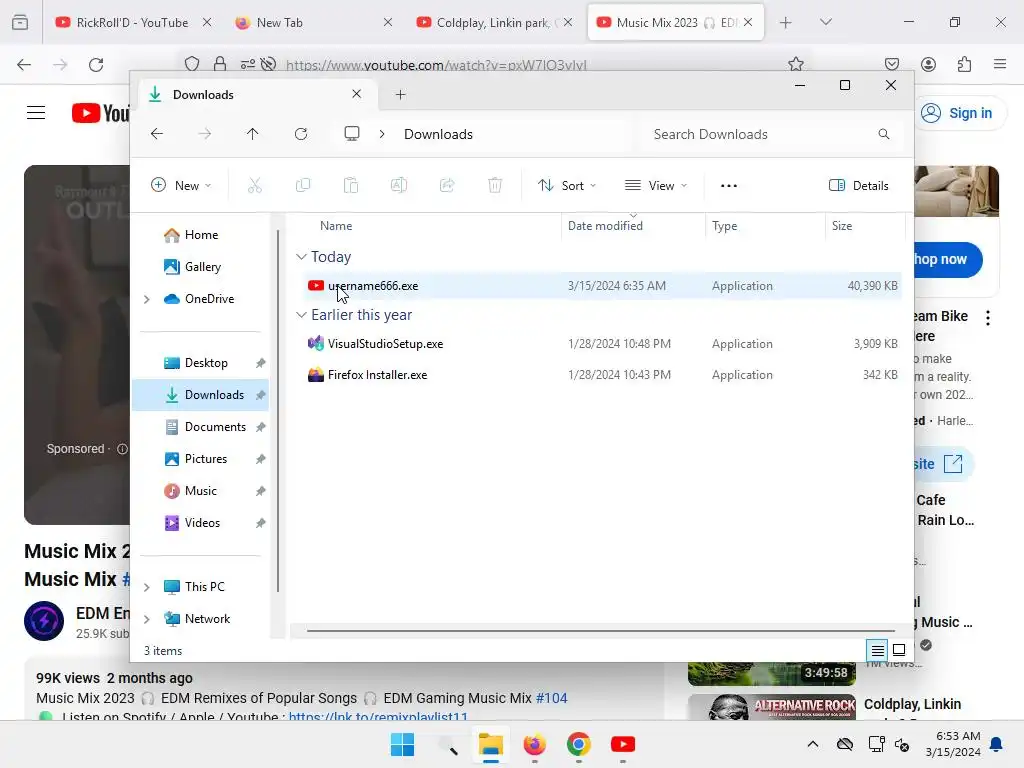Open Firefox tab overview icon
Viewport: 1024px width, 768px height.
[20, 22]
